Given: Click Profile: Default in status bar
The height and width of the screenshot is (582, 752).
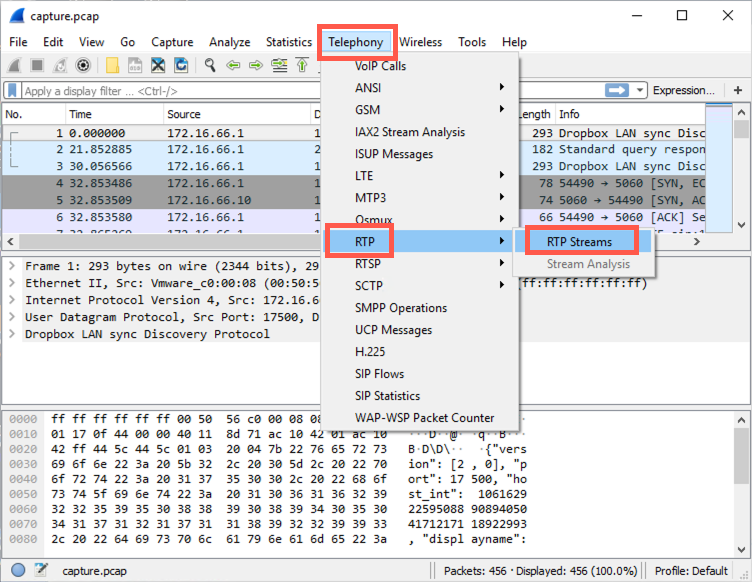Looking at the screenshot, I should point(691,570).
